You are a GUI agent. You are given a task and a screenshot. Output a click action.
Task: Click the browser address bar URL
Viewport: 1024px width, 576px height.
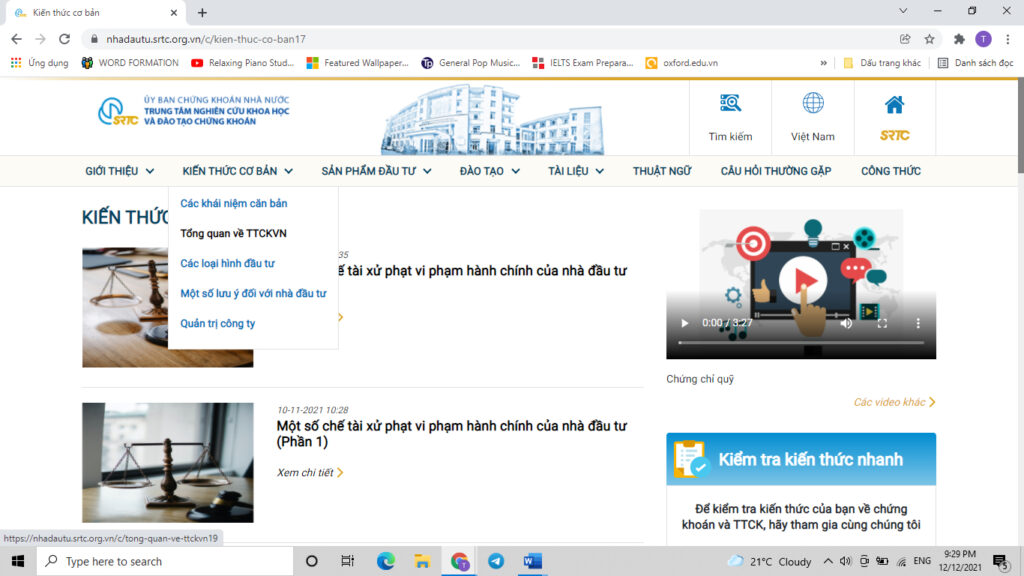point(206,39)
